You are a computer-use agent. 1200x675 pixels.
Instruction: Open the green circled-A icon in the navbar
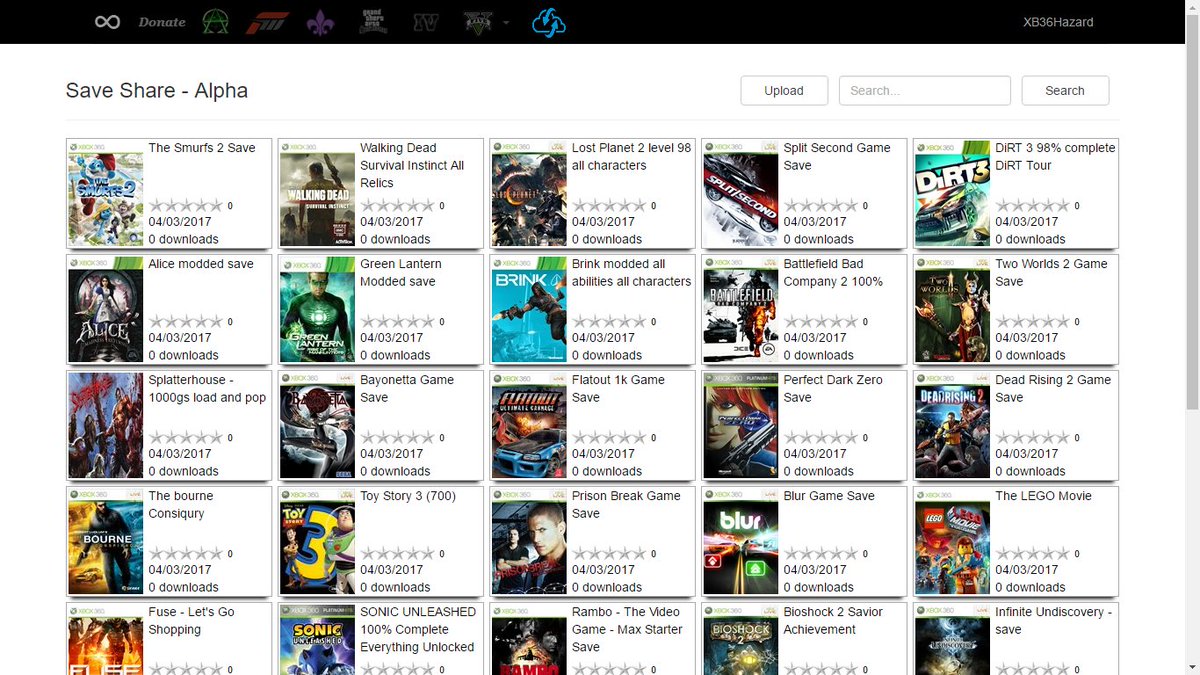click(x=214, y=22)
